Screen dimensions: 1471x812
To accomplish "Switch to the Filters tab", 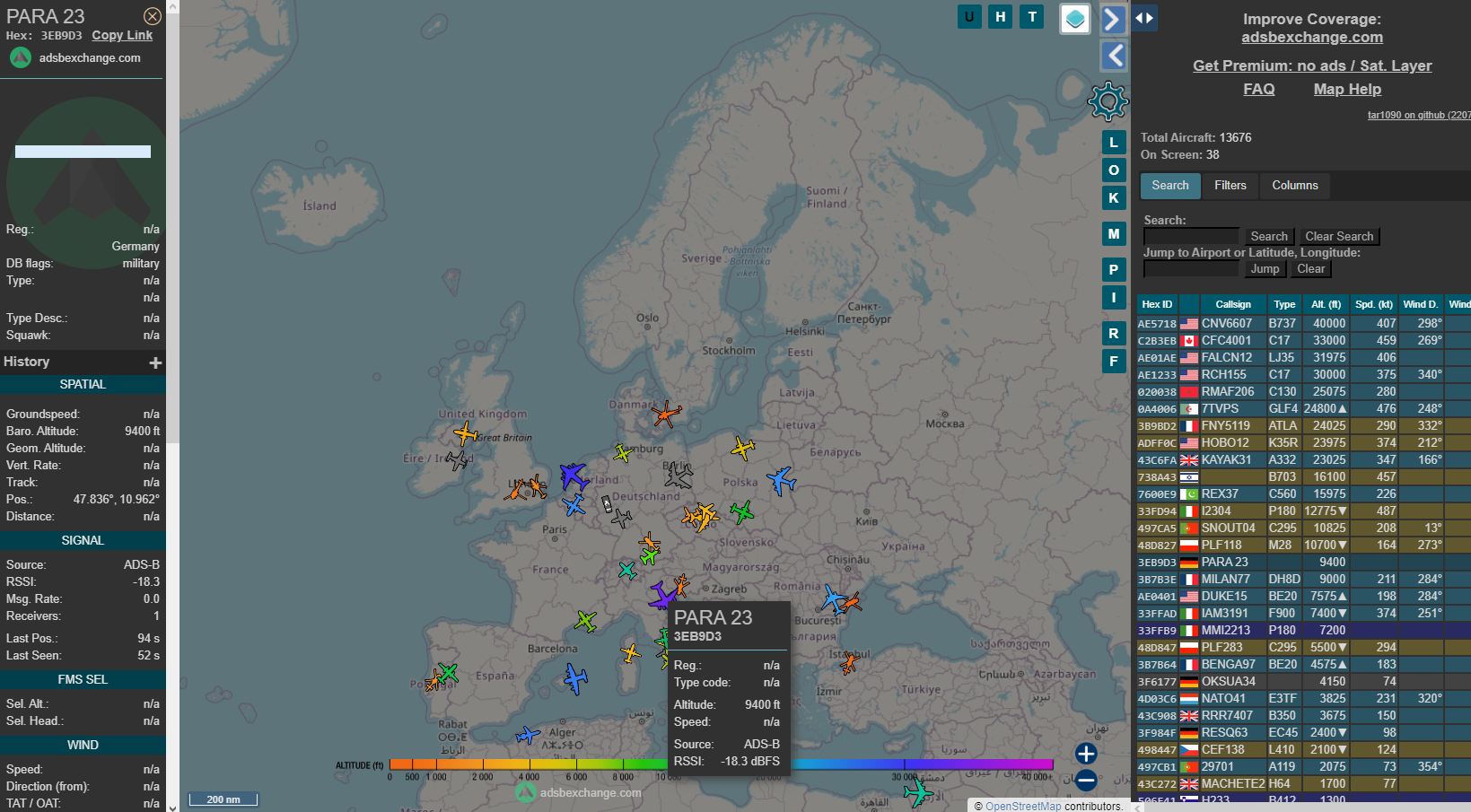I will 1230,186.
